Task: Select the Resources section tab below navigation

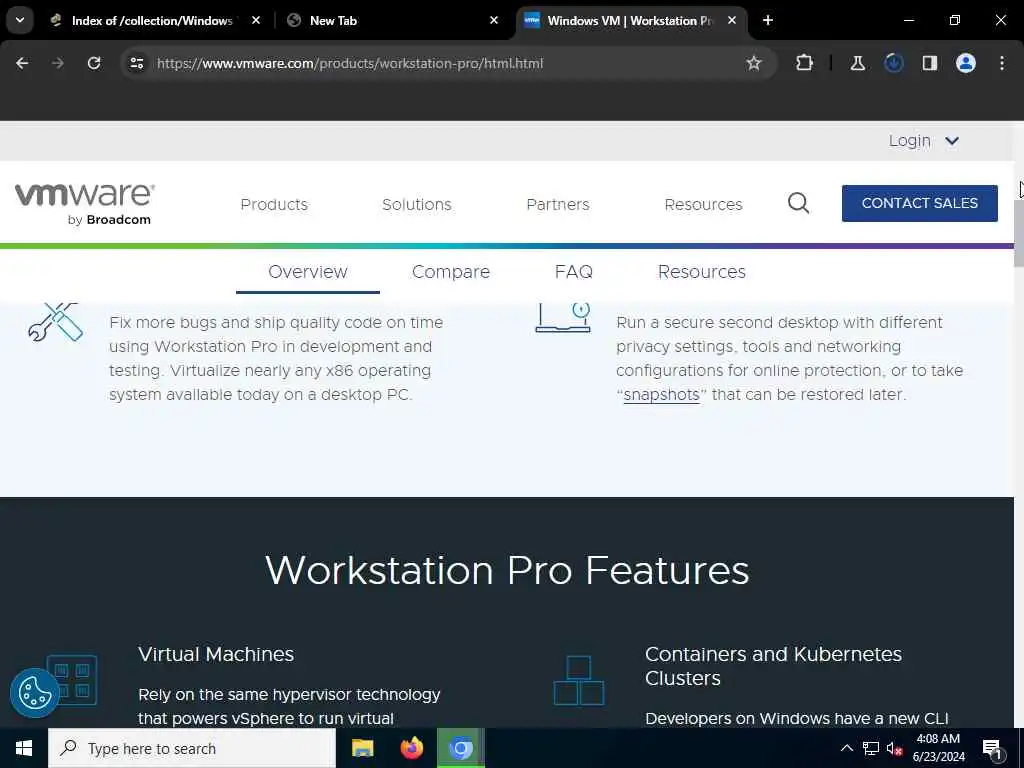Action: tap(701, 272)
